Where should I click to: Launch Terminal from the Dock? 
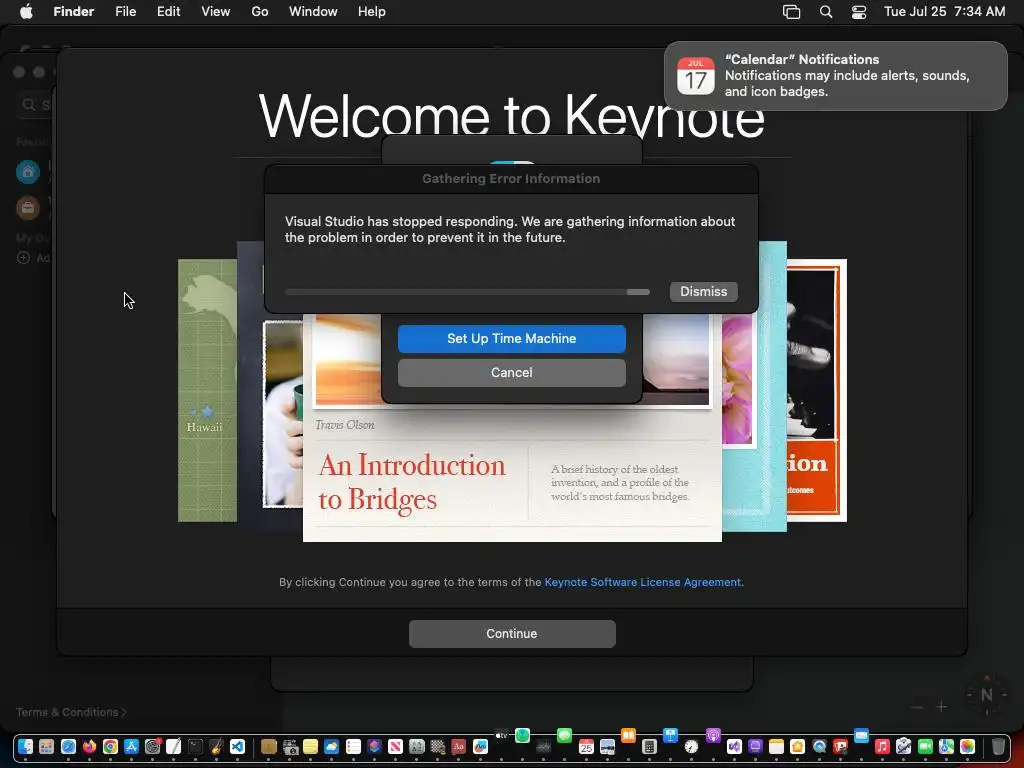(195, 746)
